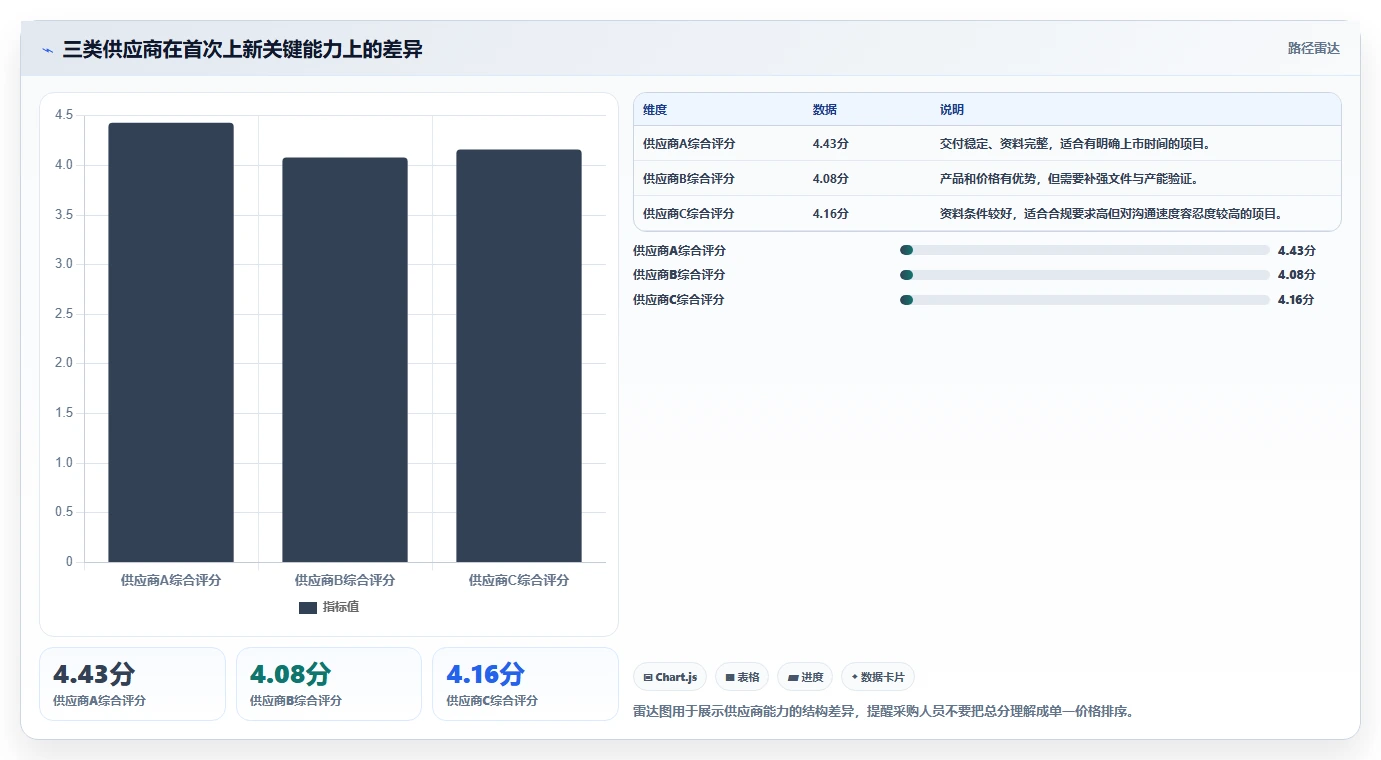The height and width of the screenshot is (760, 1381).
Task: Click table cell 供应商C综合评分
Action: point(689,214)
